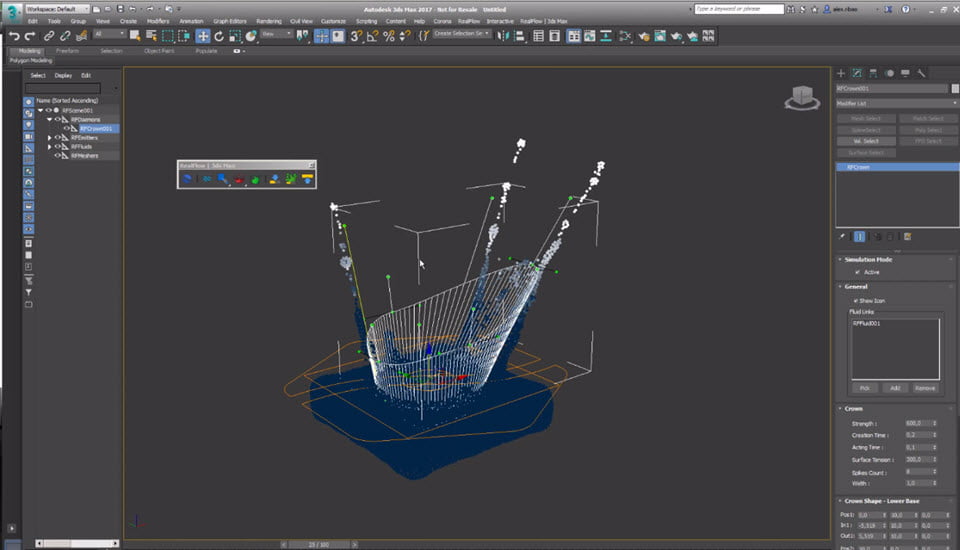
Task: Toggle visibility eye of RFCrown001
Action: [67, 129]
